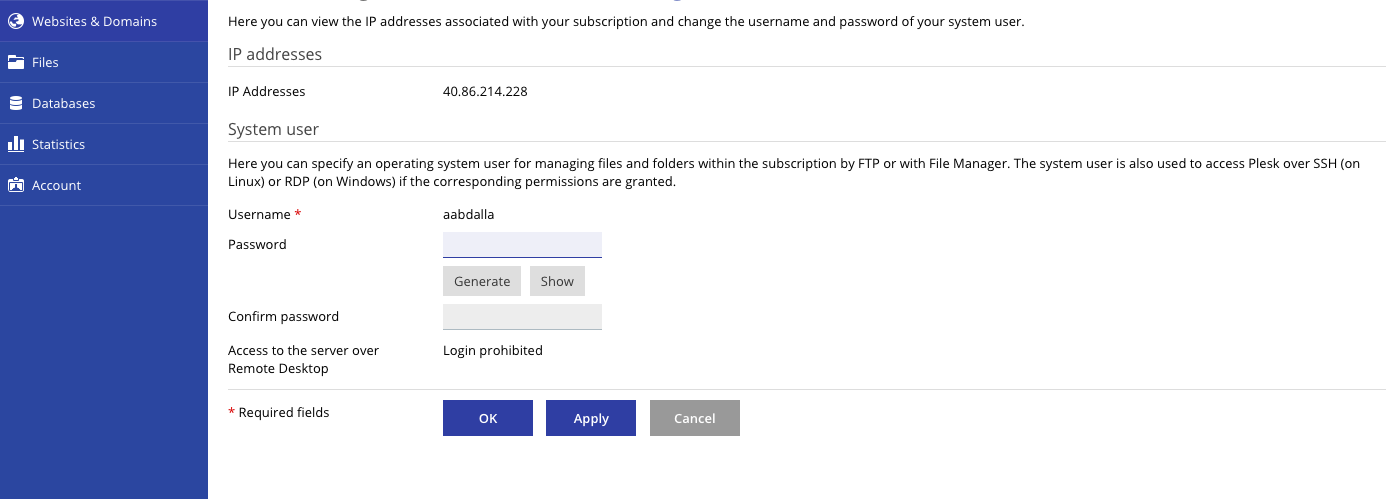Cancel the system user form

pyautogui.click(x=695, y=418)
